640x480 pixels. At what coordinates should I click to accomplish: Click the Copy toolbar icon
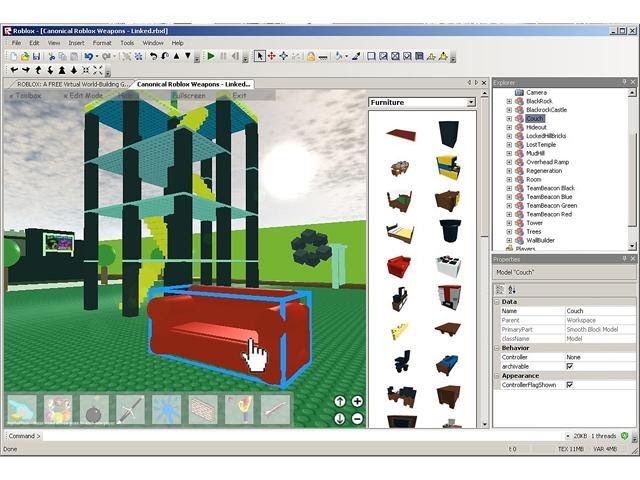[62, 56]
